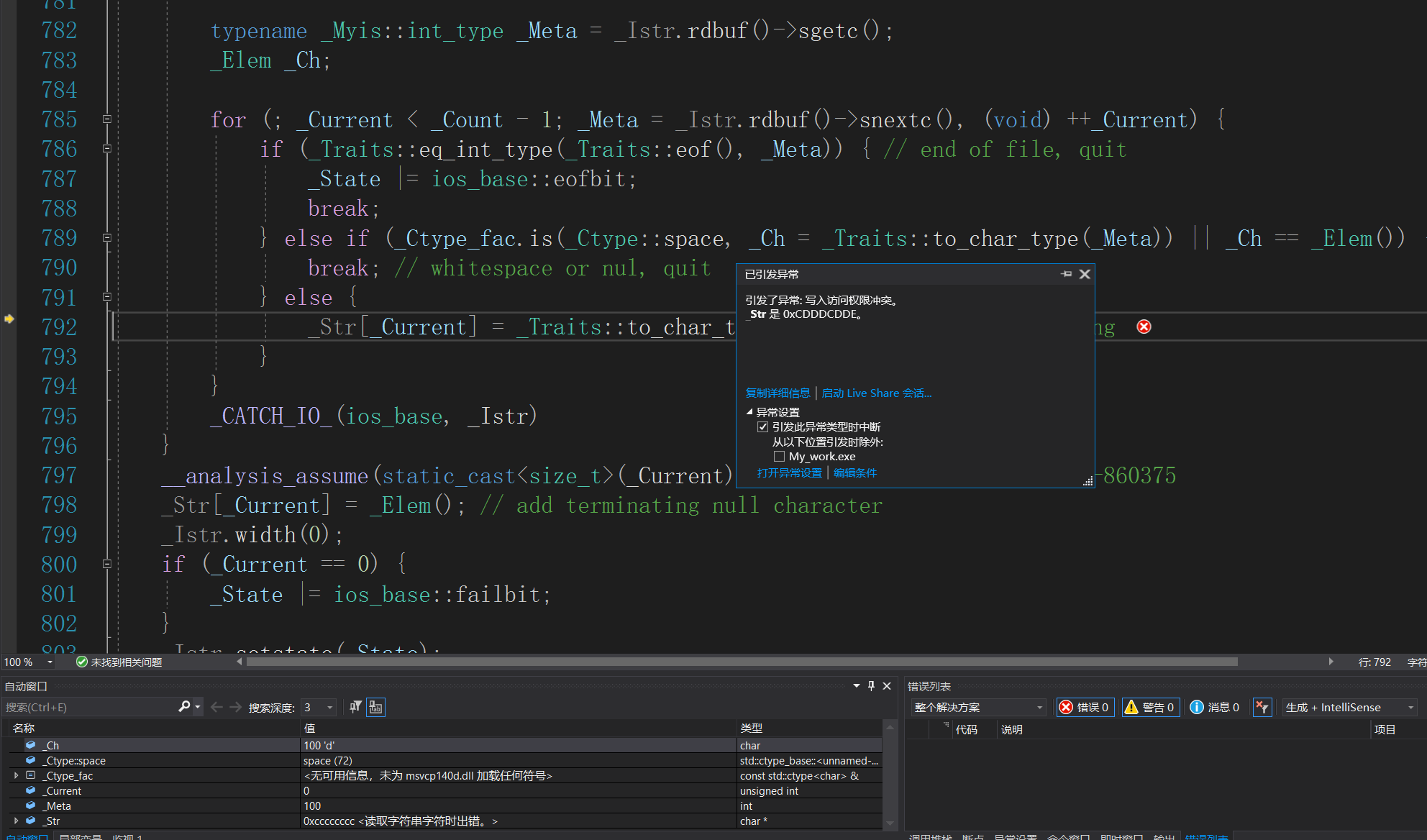Image resolution: width=1427 pixels, height=840 pixels.
Task: Click the editor horizontal scrollbar thumb
Action: [742, 662]
